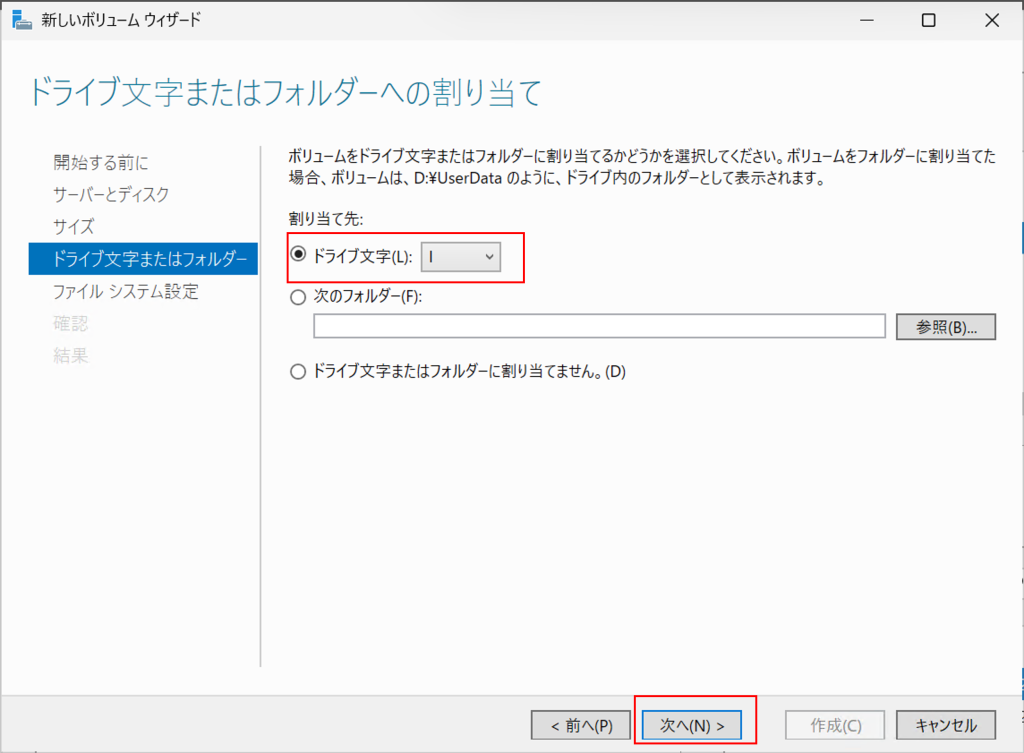Viewport: 1024px width, 753px height.
Task: Minimize the 新しいボリューム ウィザード window
Action: click(867, 20)
